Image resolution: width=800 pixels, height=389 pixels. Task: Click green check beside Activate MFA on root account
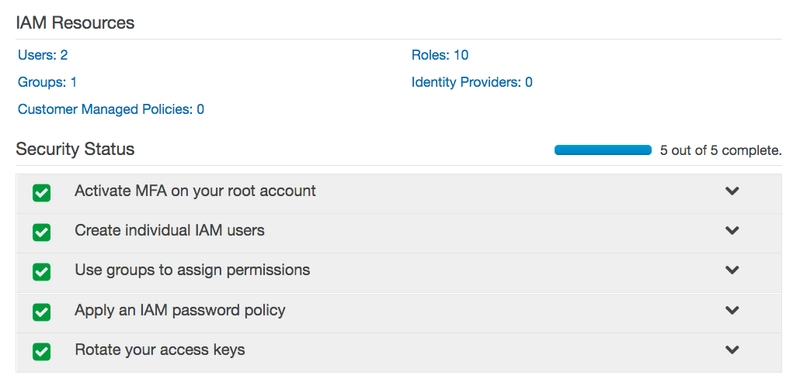click(x=41, y=193)
